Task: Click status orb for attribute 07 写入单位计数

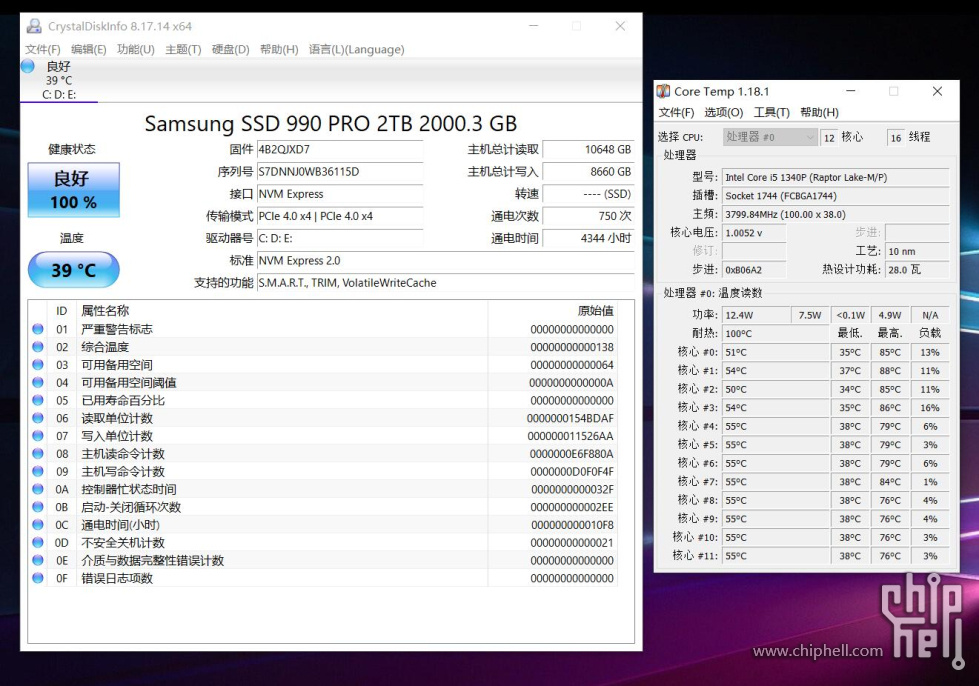Action: 38,436
